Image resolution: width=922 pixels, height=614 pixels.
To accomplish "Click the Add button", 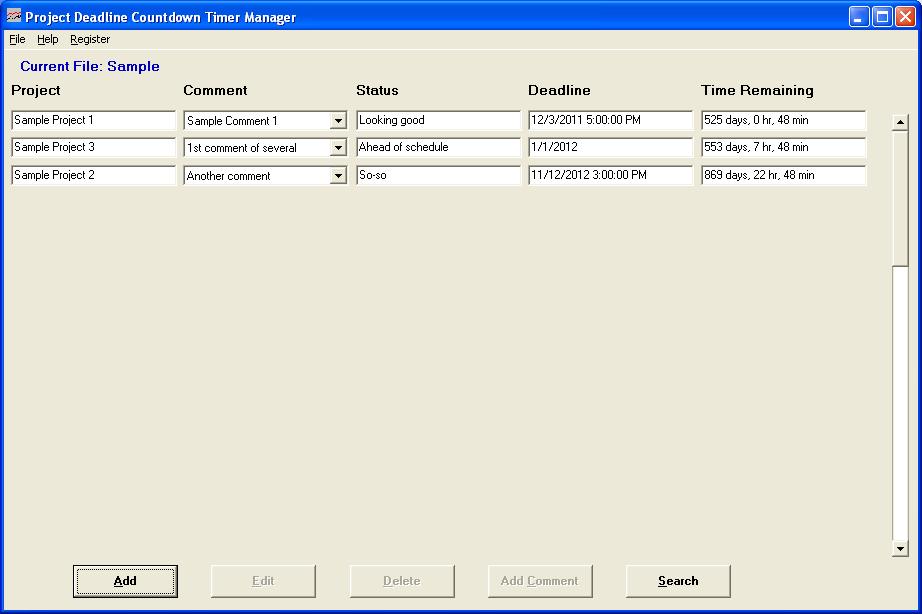I will click(125, 581).
